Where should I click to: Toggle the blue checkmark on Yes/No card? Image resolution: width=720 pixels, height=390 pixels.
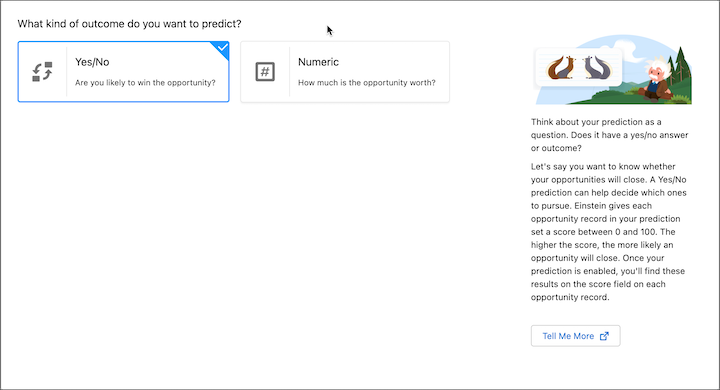click(222, 48)
